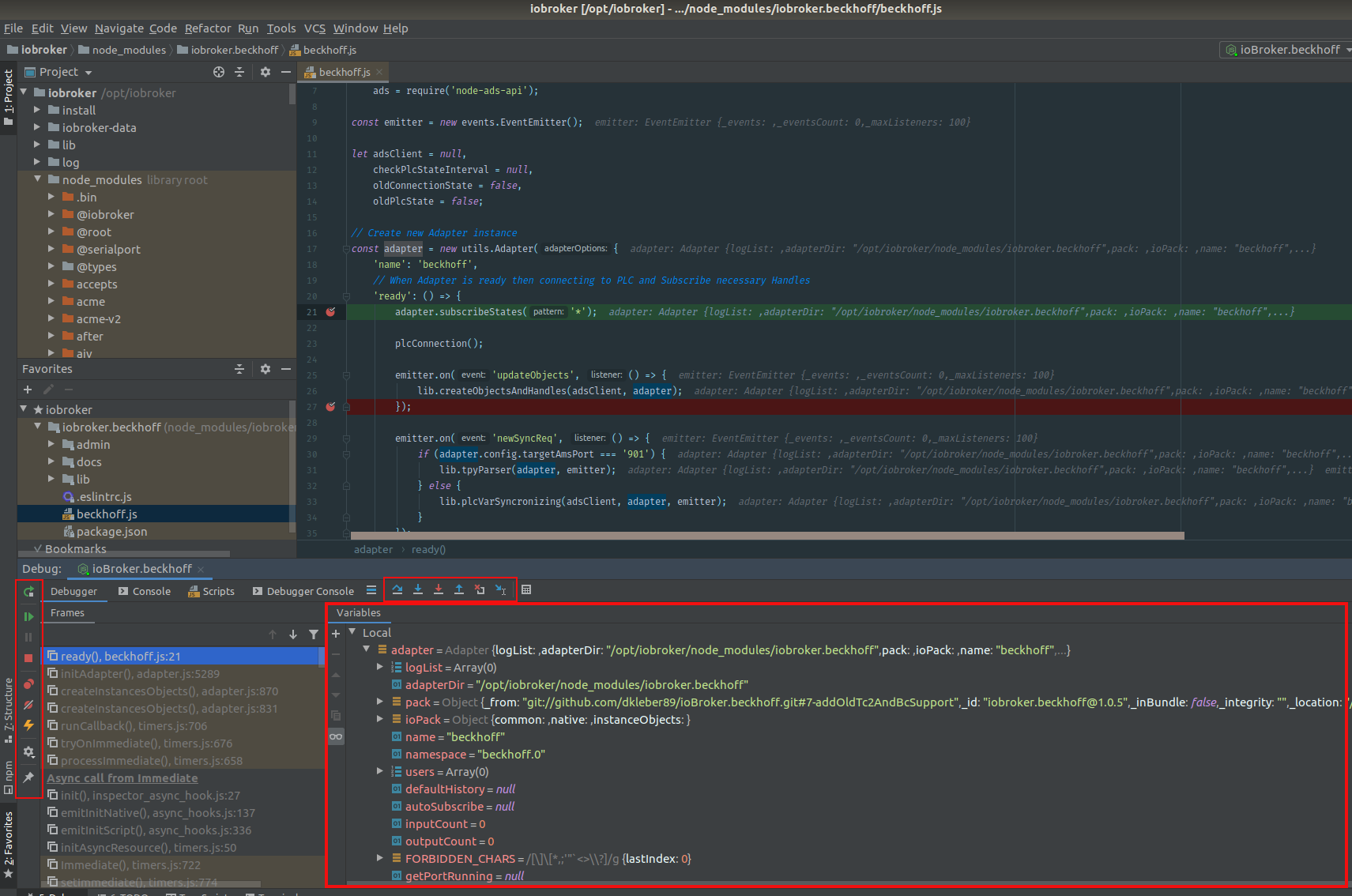Open the VCS menu
The height and width of the screenshot is (896, 1352).
click(314, 28)
